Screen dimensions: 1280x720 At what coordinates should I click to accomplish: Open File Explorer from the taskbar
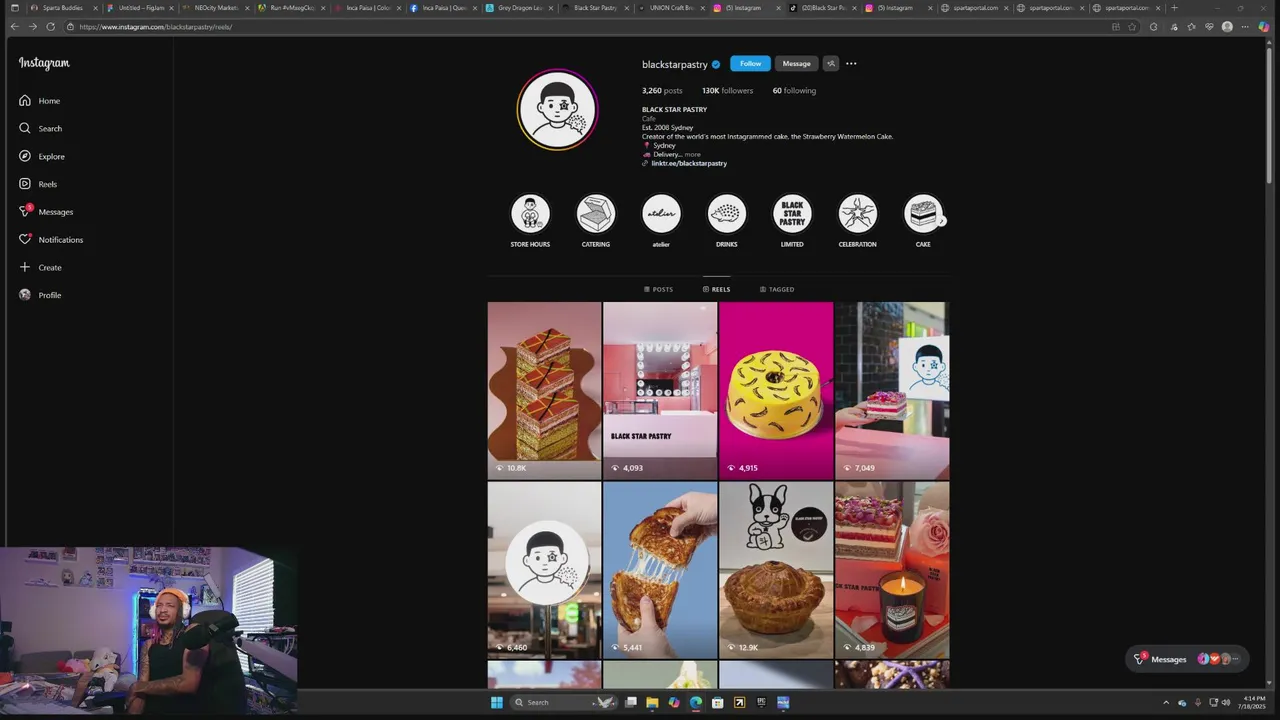coord(652,702)
